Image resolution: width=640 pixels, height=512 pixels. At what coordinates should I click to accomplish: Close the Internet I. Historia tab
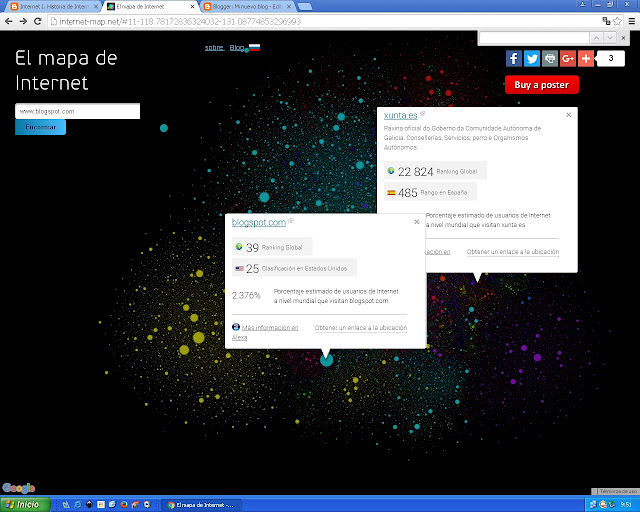[x=96, y=7]
